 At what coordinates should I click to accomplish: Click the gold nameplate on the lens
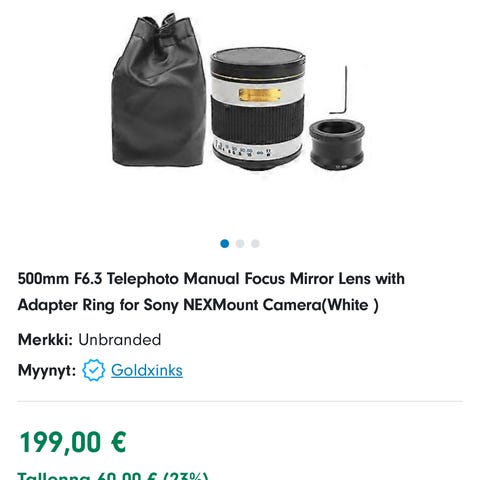point(259,95)
